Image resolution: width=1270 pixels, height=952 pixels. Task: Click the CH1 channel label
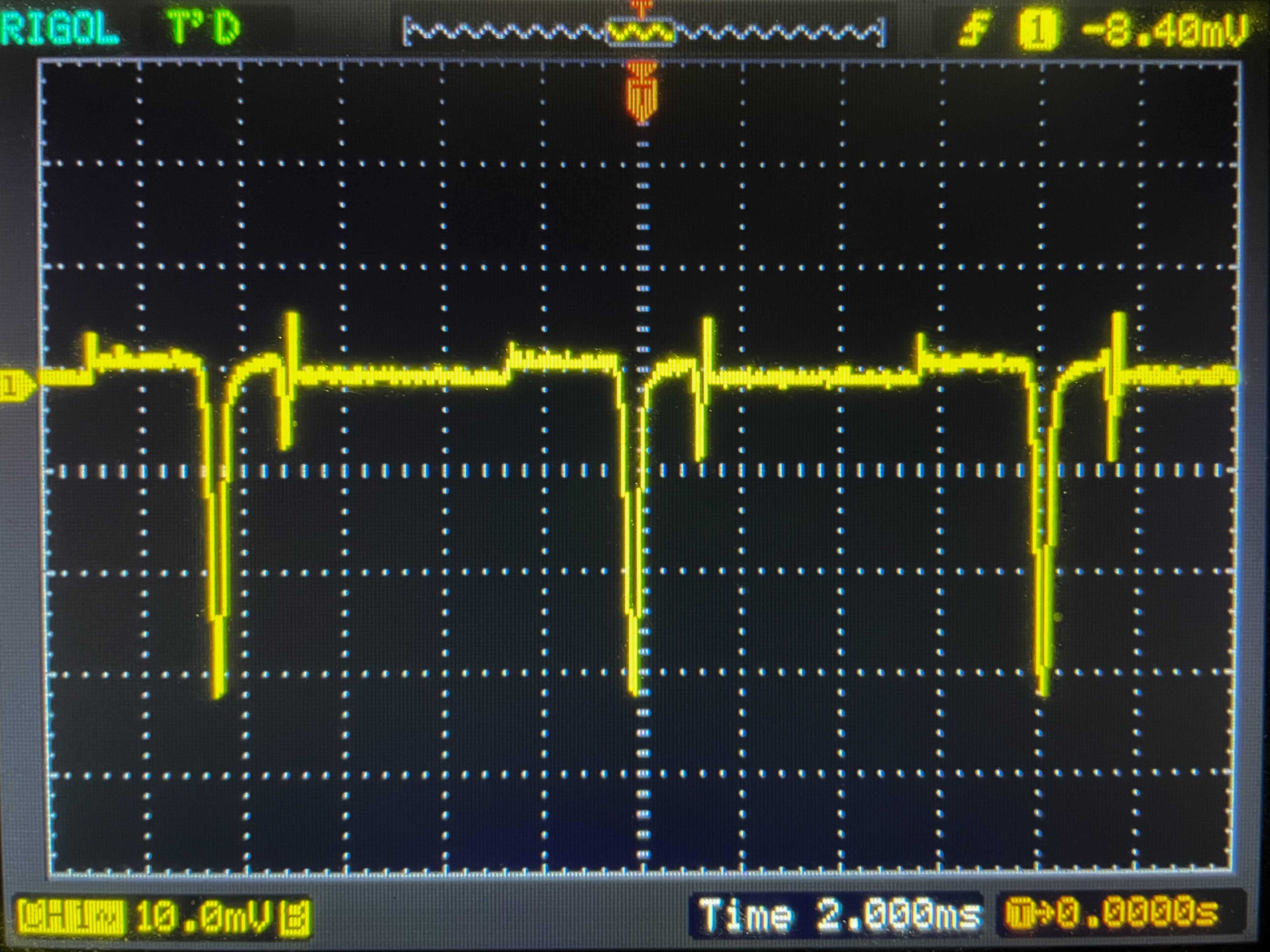pos(71,917)
